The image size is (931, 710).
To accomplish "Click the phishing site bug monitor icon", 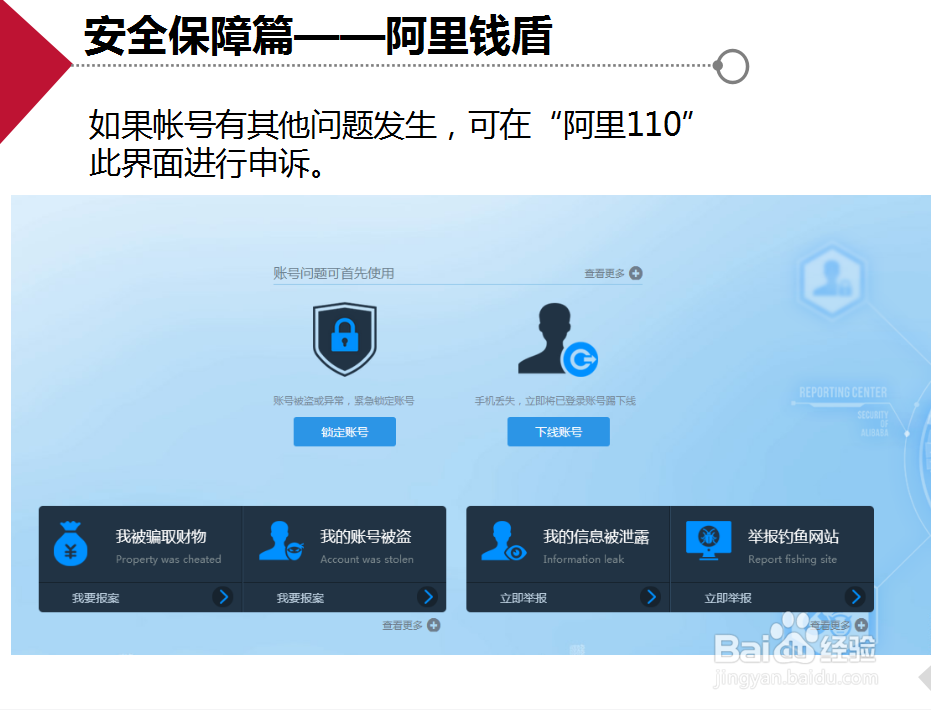I will coord(708,540).
